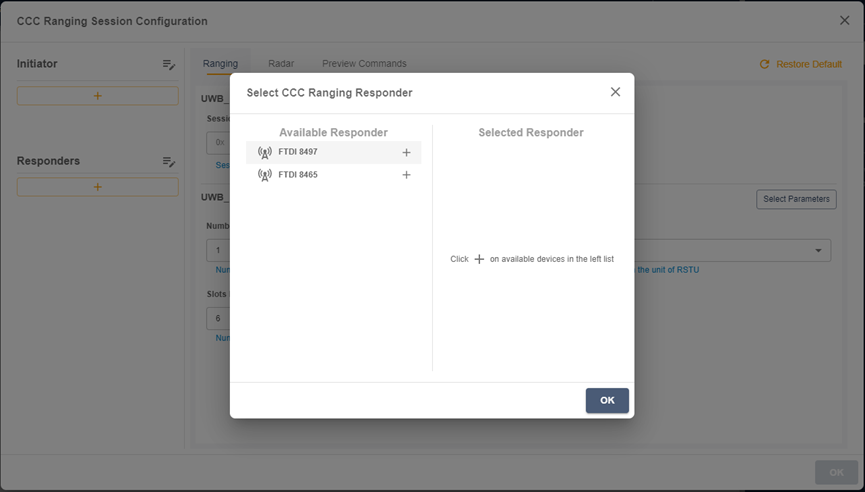This screenshot has width=865, height=492.
Task: Confirm with OK in the responder dialog
Action: pos(607,400)
